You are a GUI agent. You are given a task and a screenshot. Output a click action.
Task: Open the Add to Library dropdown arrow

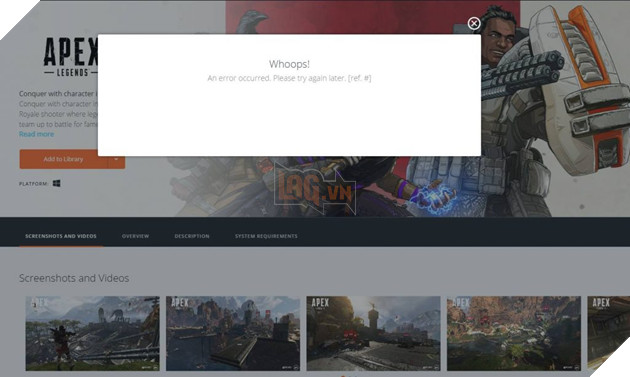pyautogui.click(x=116, y=159)
